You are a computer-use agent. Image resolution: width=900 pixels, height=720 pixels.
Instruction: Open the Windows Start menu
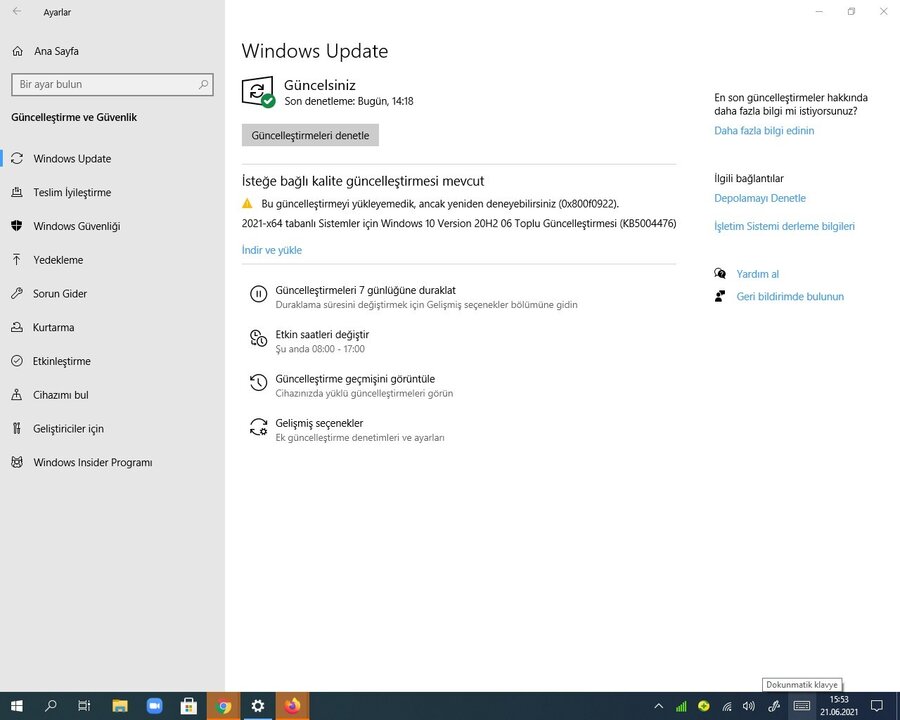[x=17, y=706]
